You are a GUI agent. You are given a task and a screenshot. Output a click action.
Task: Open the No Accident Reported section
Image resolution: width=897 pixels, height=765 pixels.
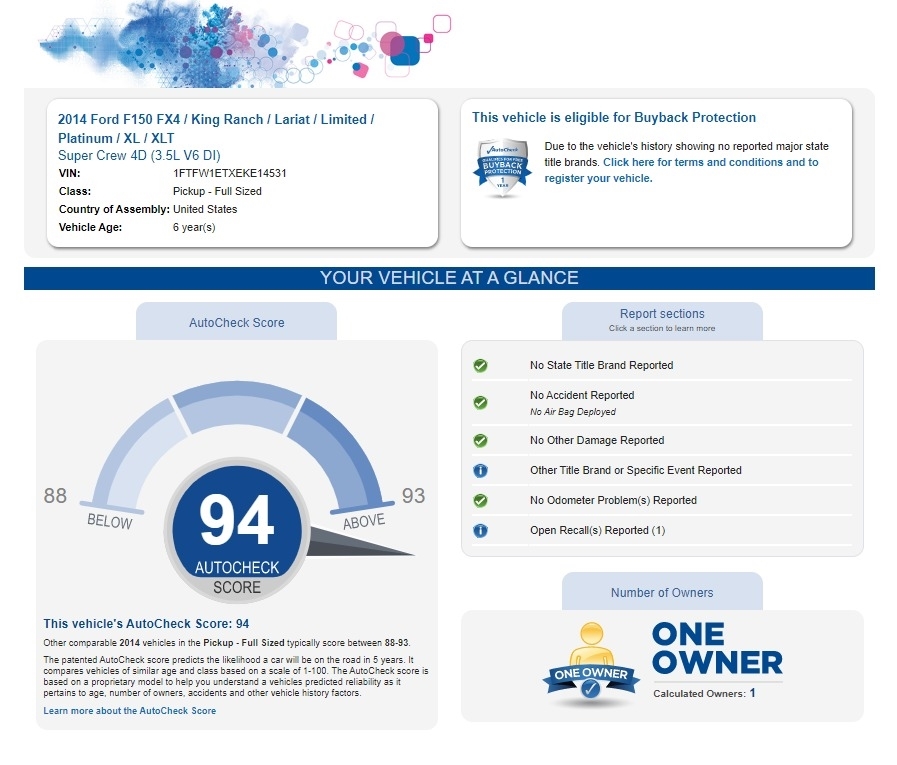pyautogui.click(x=582, y=396)
